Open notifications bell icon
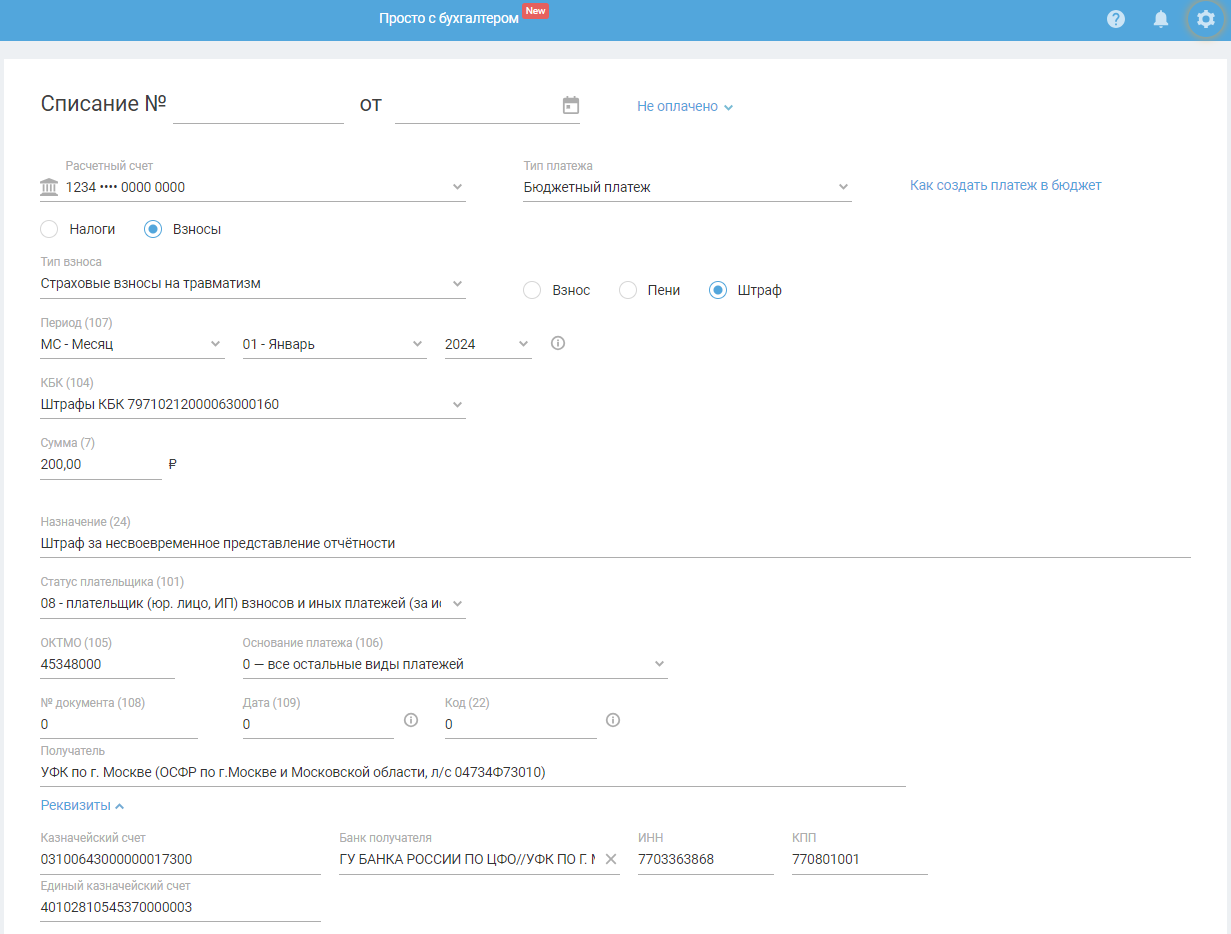 tap(1161, 19)
